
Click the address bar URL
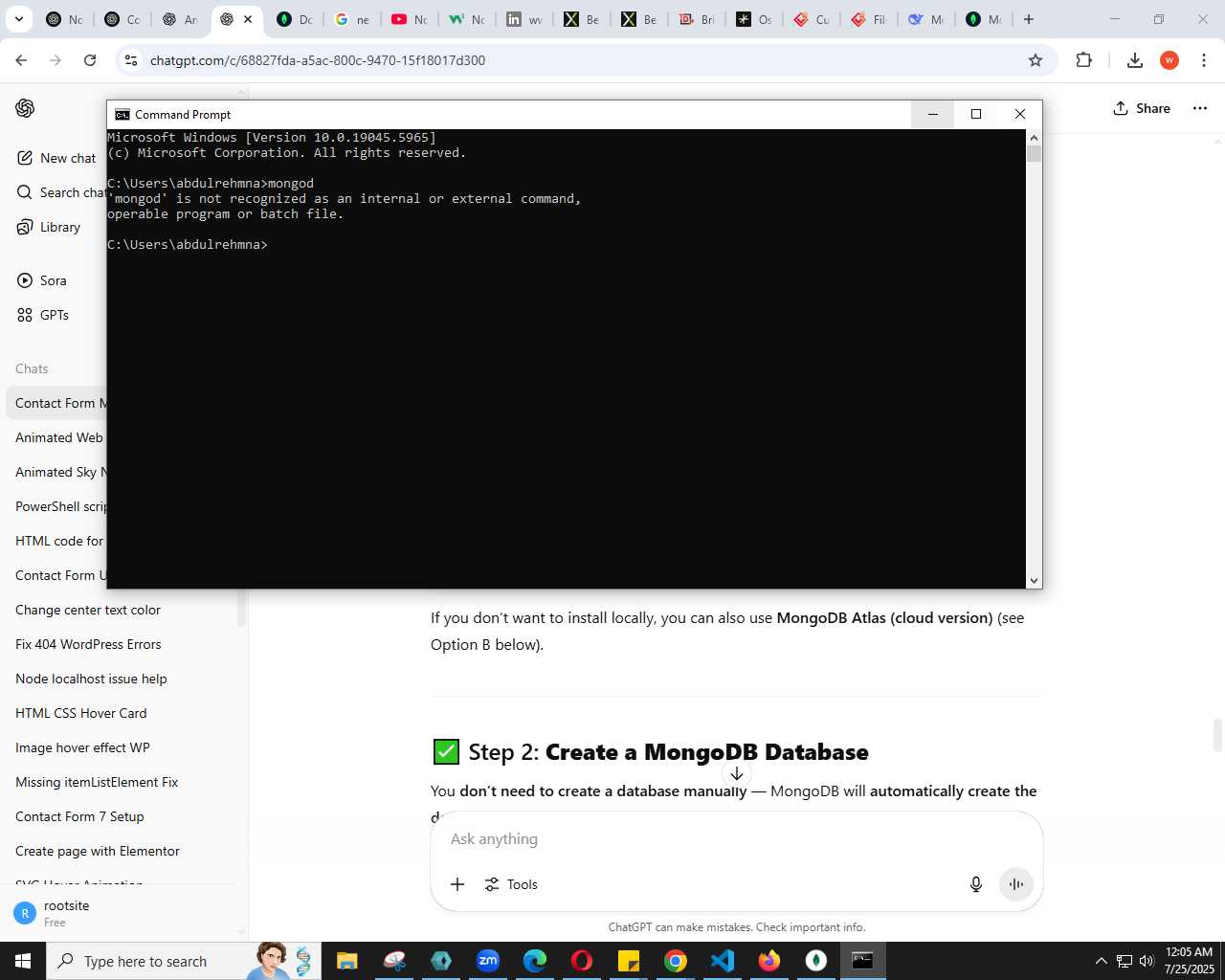click(318, 60)
